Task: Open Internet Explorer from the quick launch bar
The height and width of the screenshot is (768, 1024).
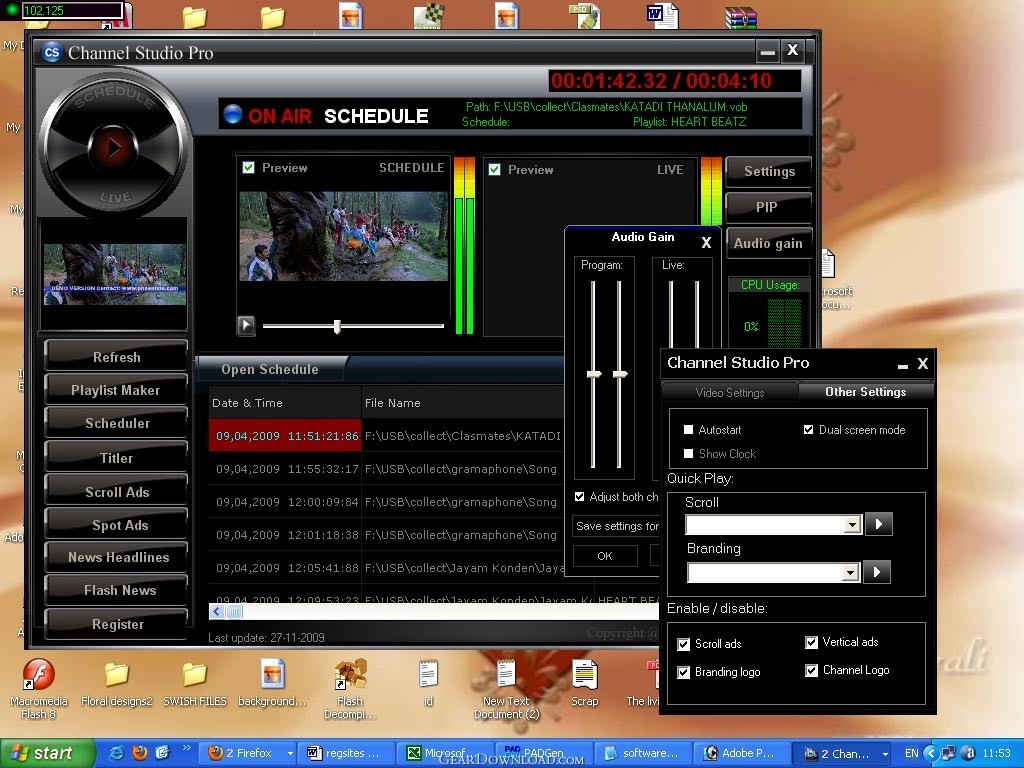Action: pyautogui.click(x=116, y=753)
